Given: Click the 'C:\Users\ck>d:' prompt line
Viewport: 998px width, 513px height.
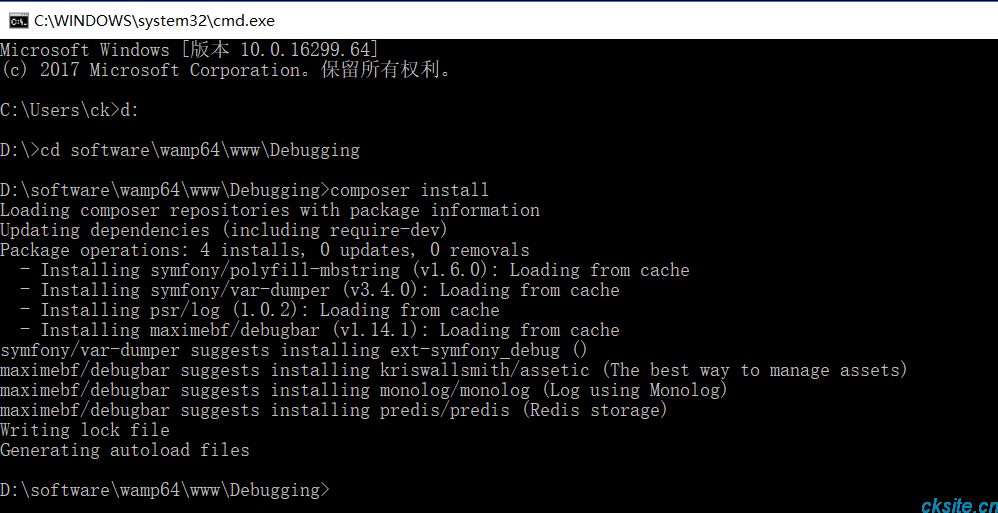Looking at the screenshot, I should pos(69,111).
